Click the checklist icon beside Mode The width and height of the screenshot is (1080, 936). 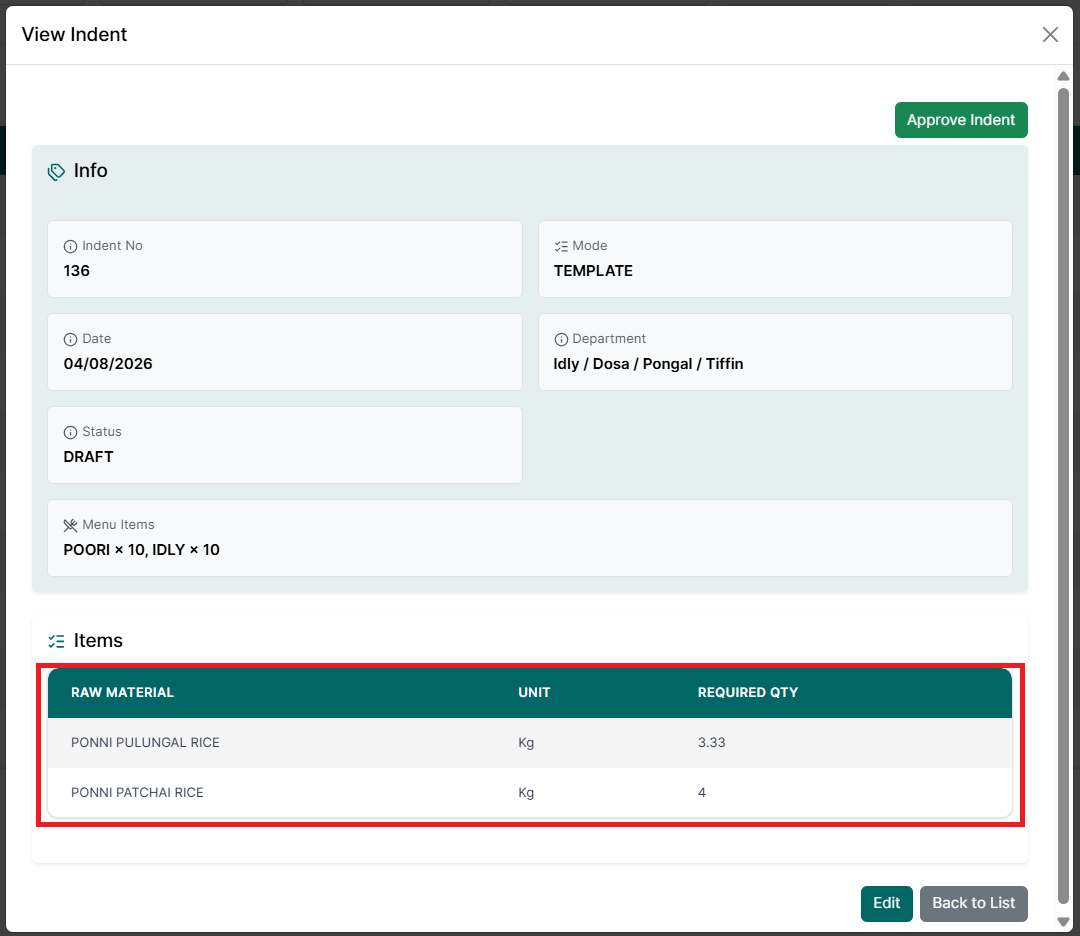tap(561, 247)
